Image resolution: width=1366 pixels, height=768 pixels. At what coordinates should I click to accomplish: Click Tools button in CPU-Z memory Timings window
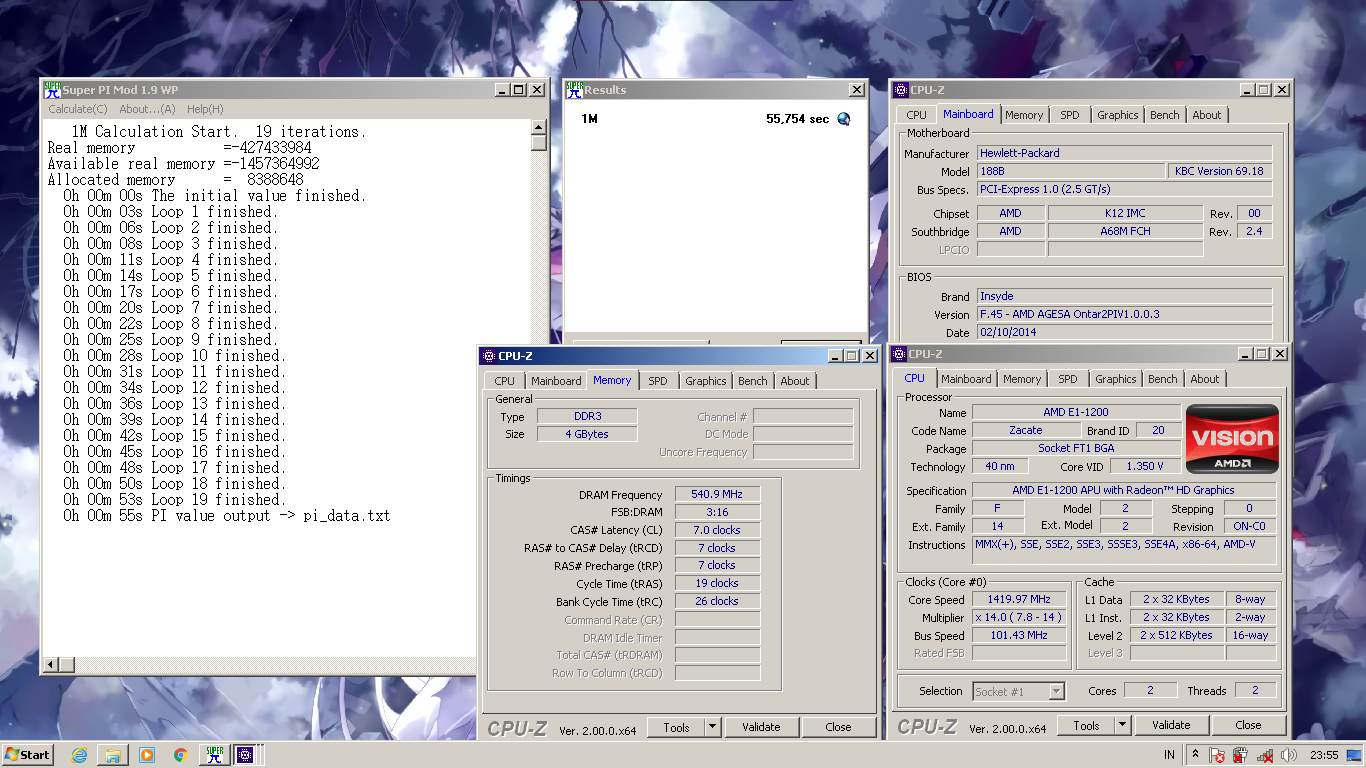point(676,727)
